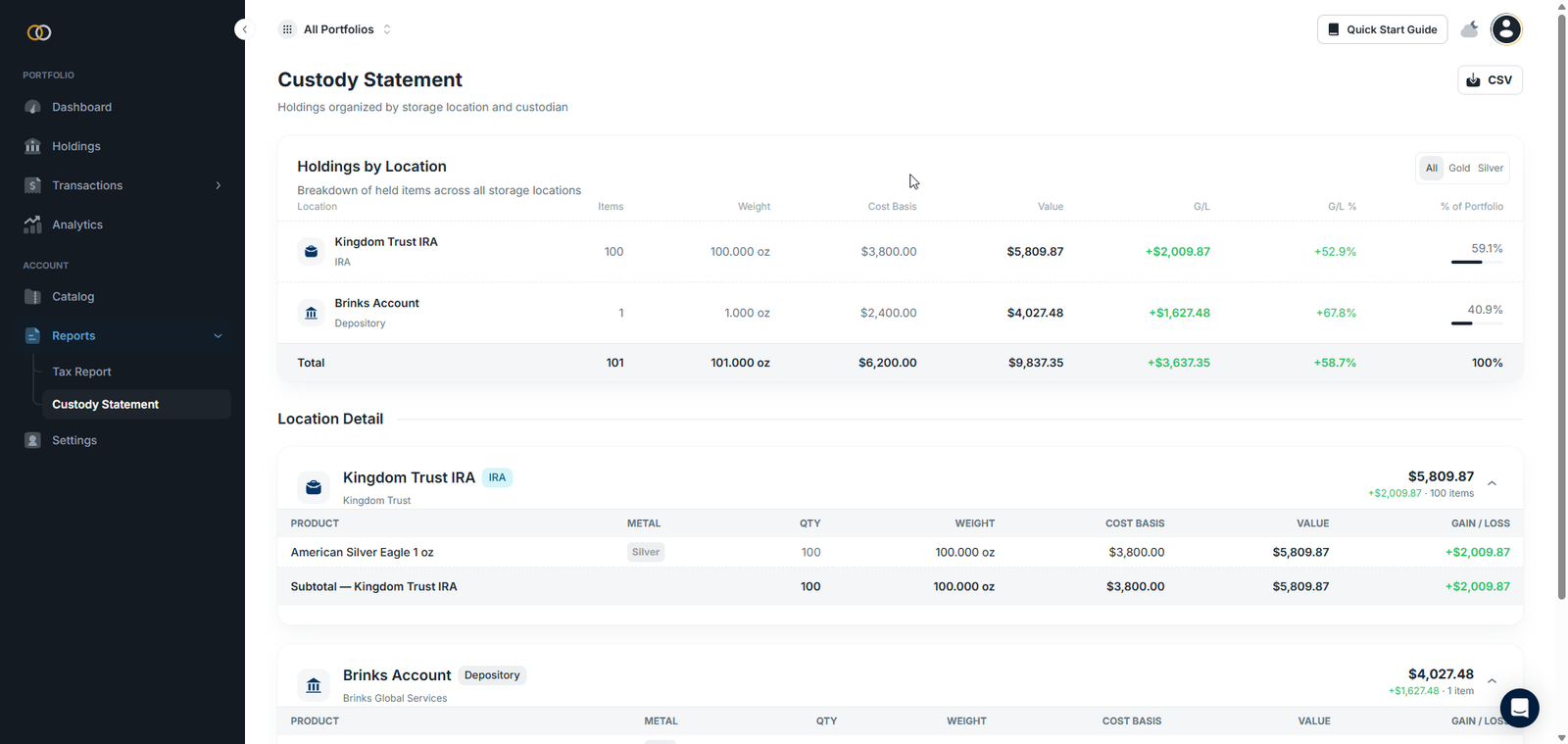This screenshot has height=744, width=1568.
Task: Toggle the dark mode moon icon
Action: pos(1469,29)
